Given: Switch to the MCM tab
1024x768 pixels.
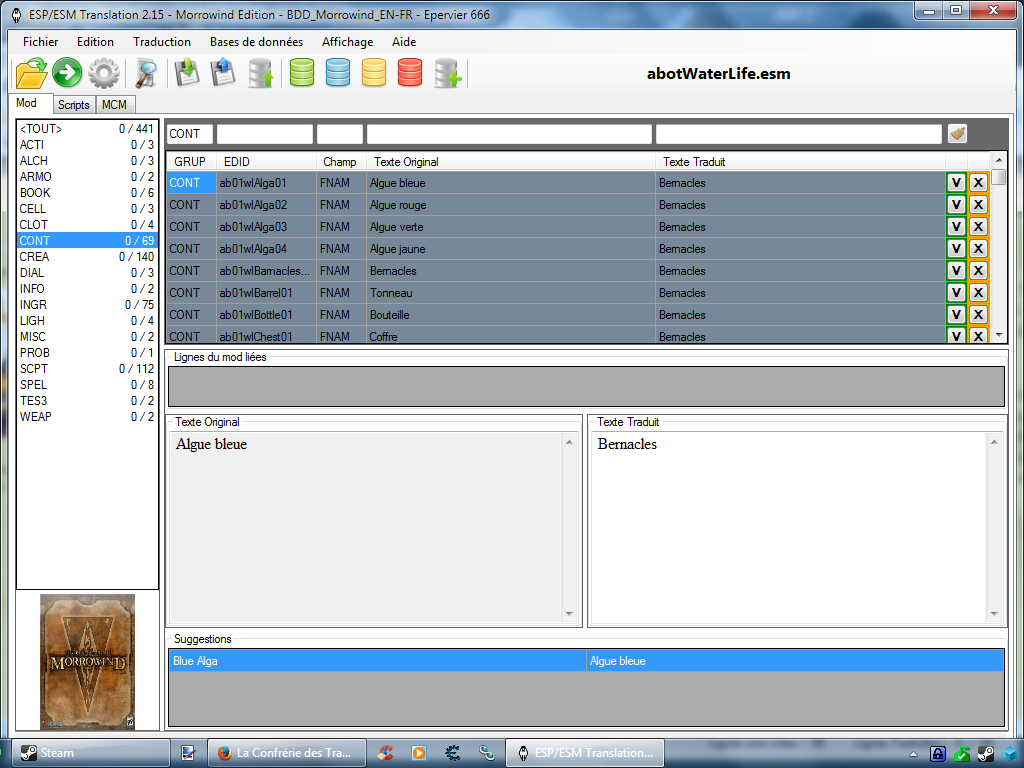Looking at the screenshot, I should (x=115, y=104).
